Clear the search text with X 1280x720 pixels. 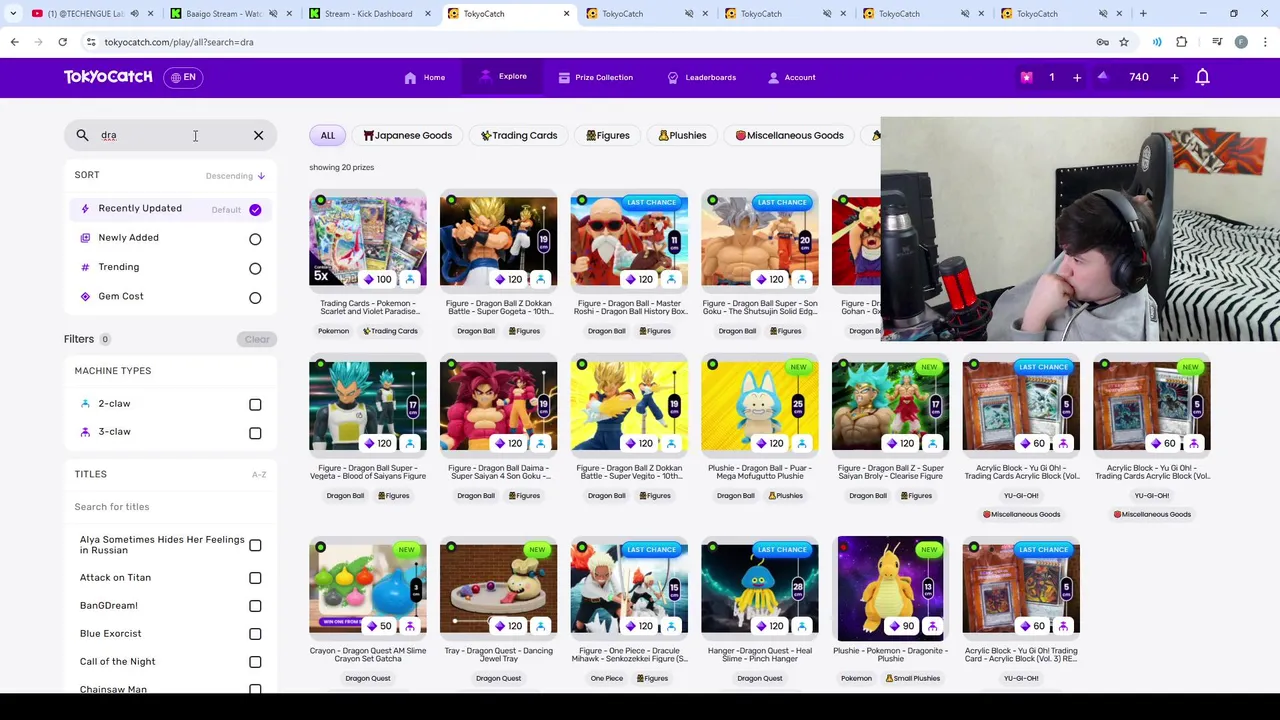click(258, 135)
